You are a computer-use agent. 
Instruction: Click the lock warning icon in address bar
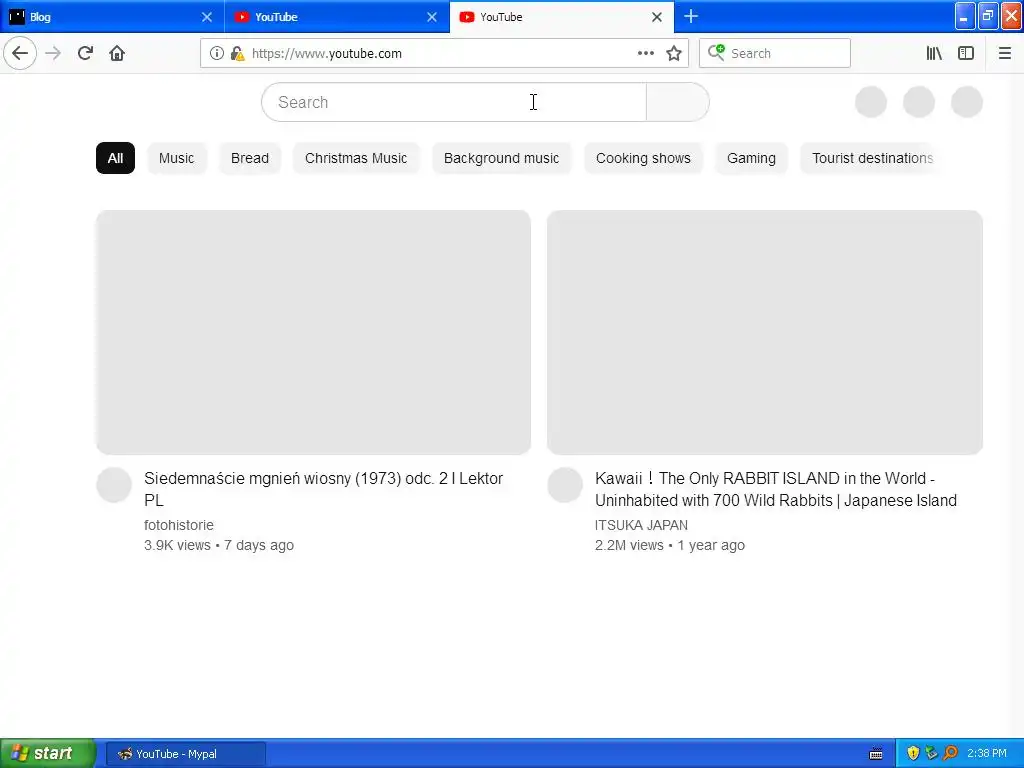coord(238,53)
